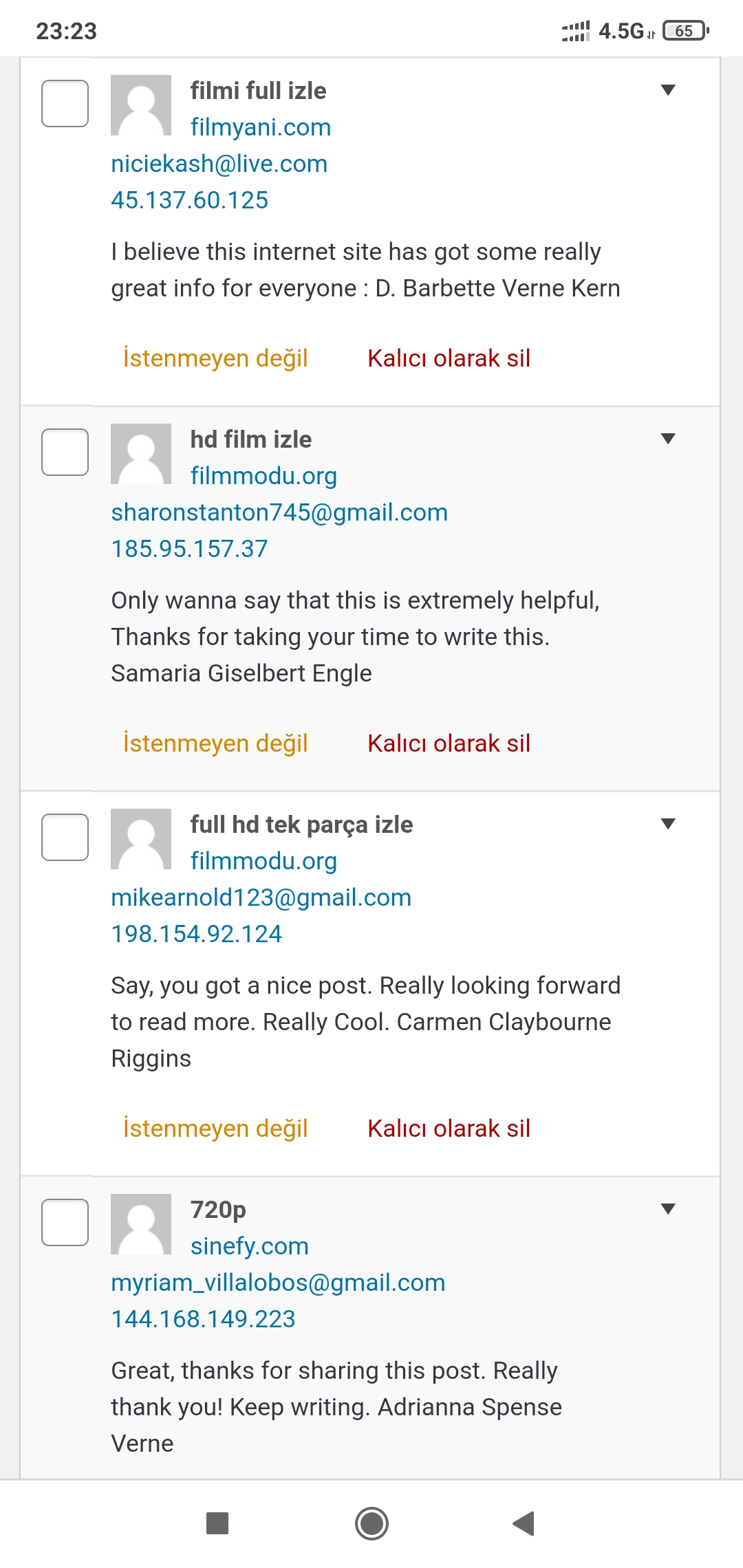Expand details arrow for 'hd film izle' comment

667,439
